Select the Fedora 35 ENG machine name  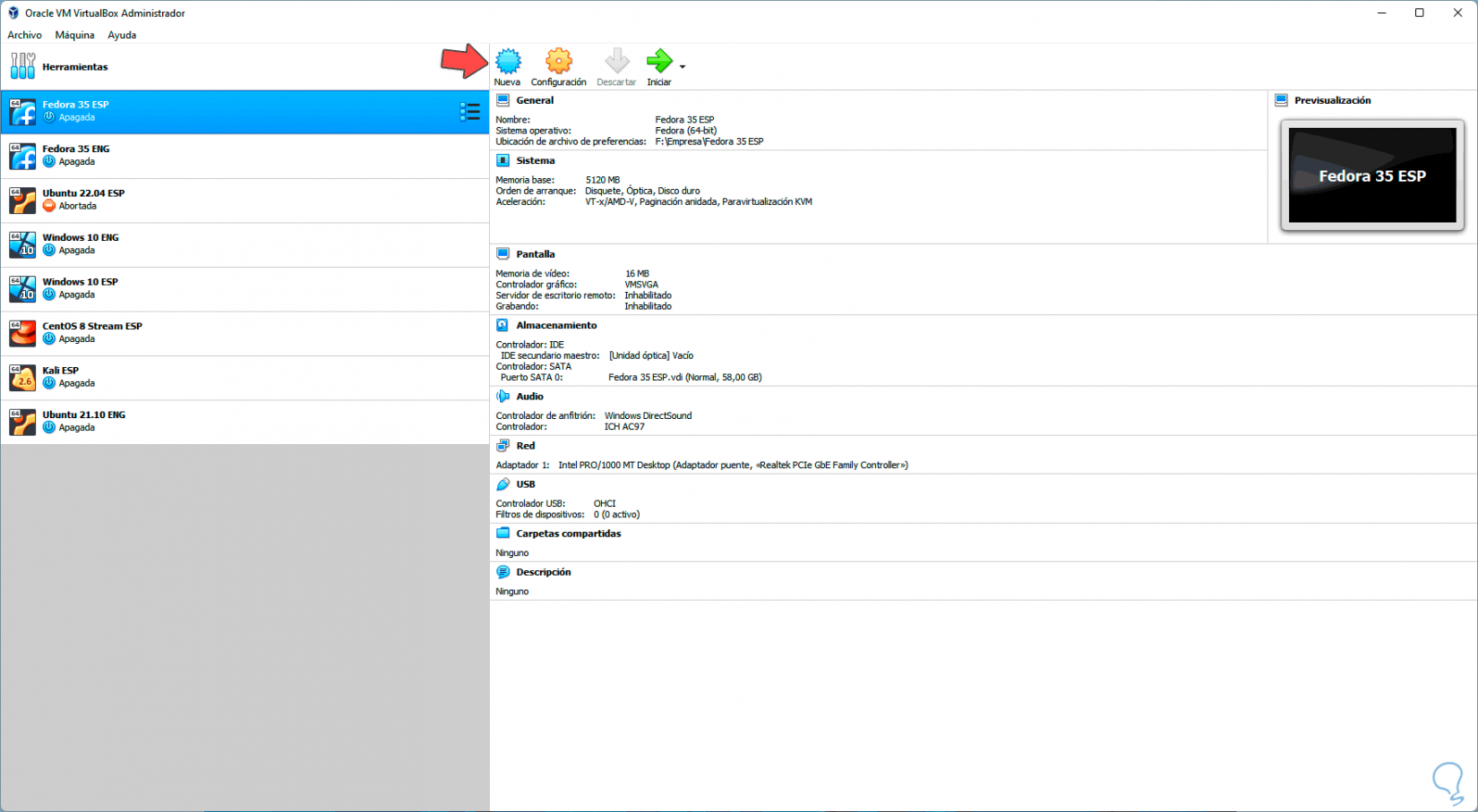76,150
